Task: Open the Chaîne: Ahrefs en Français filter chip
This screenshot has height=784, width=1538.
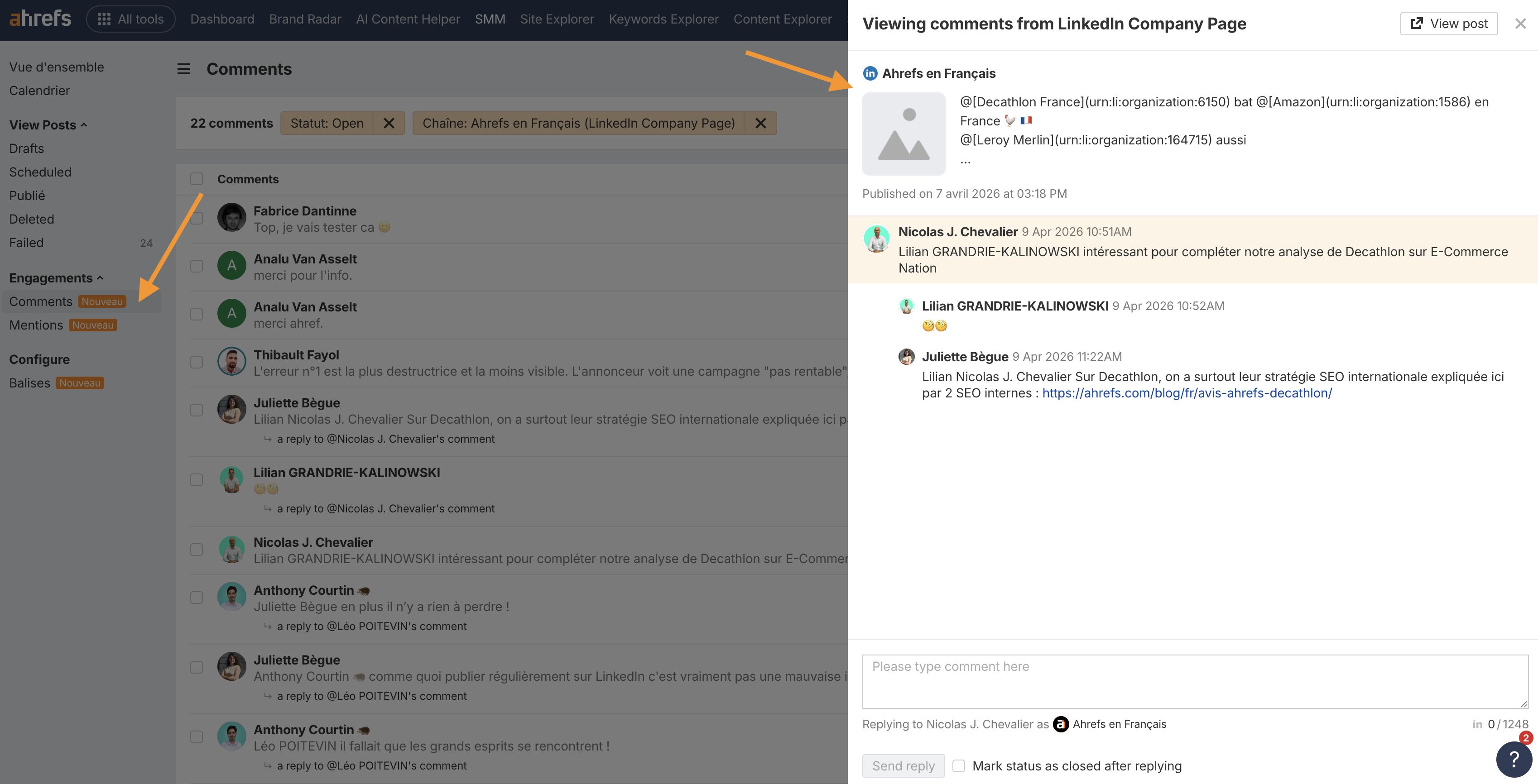Action: click(578, 123)
